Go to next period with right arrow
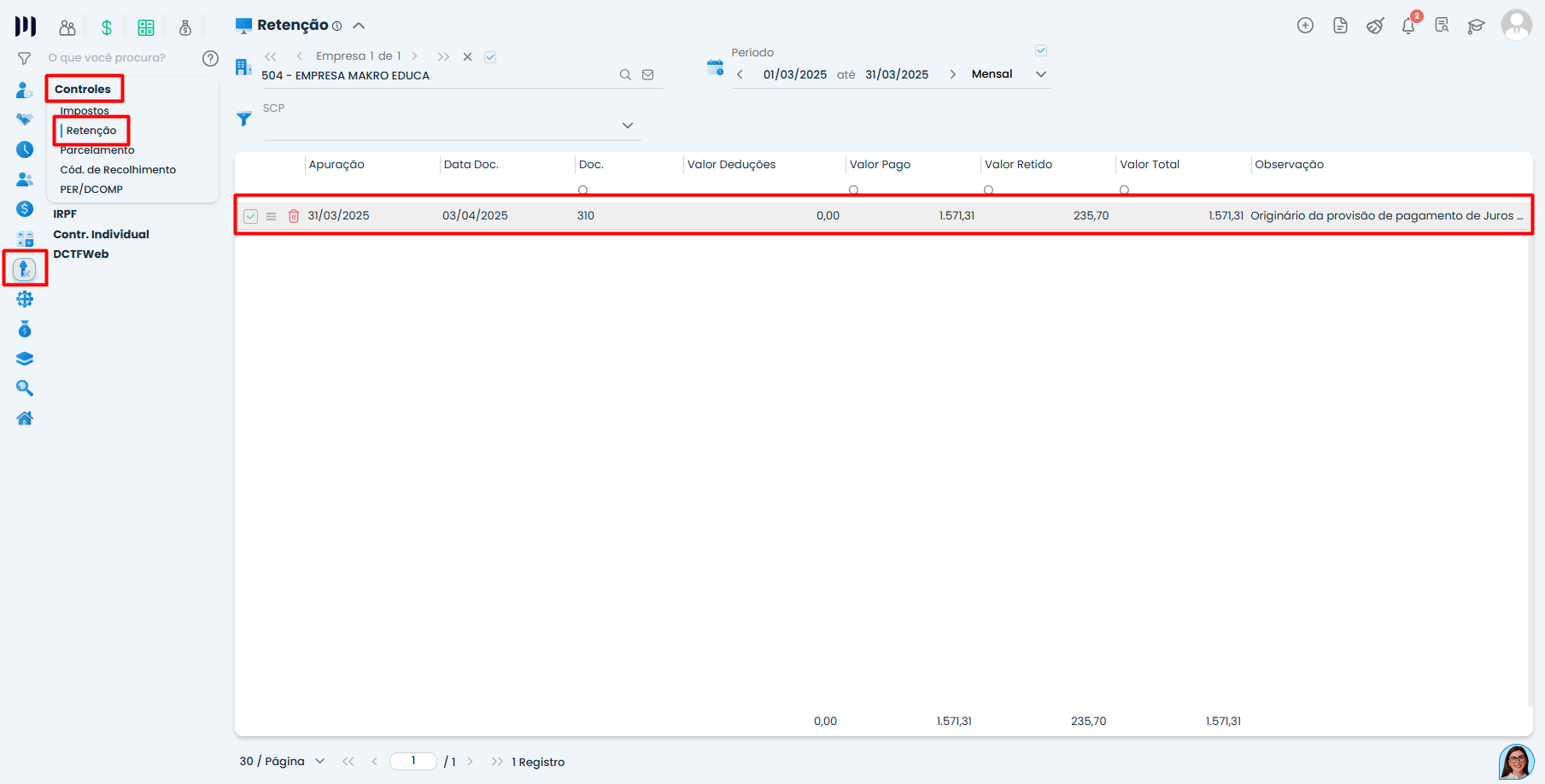The width and height of the screenshot is (1545, 784). pos(952,74)
